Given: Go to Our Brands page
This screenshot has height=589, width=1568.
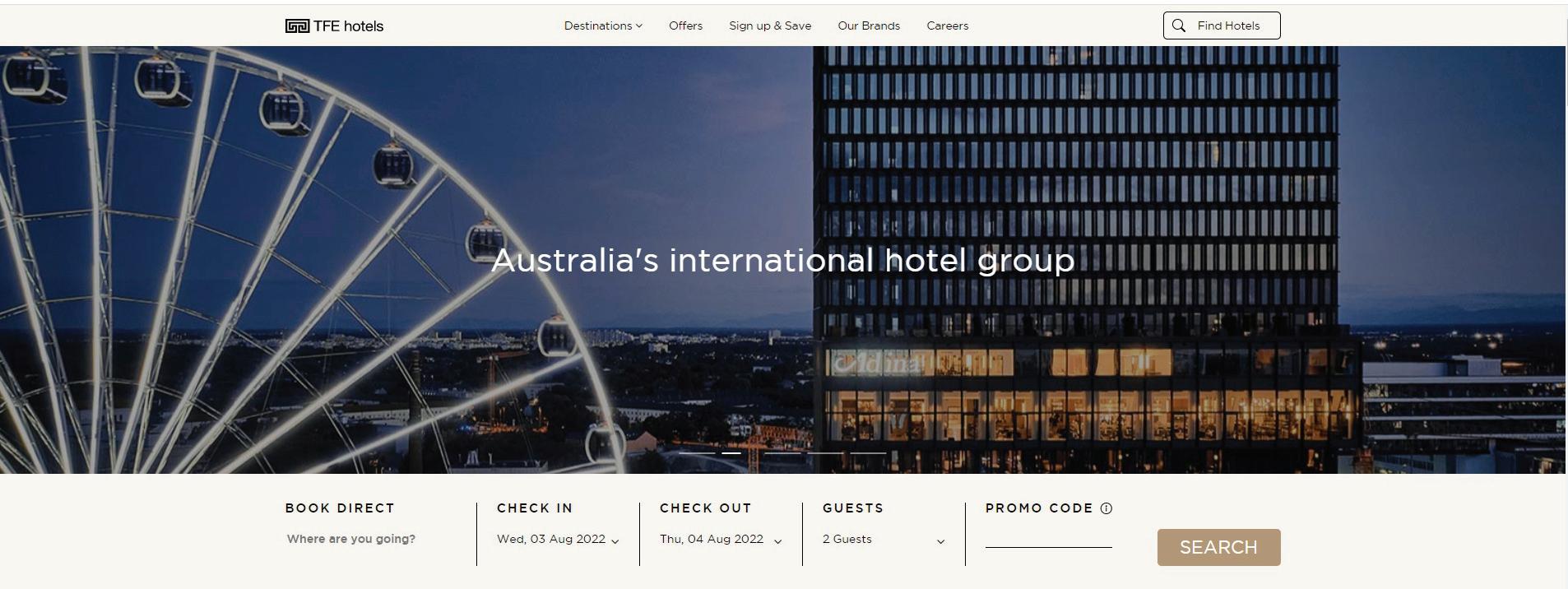Looking at the screenshot, I should (x=869, y=26).
